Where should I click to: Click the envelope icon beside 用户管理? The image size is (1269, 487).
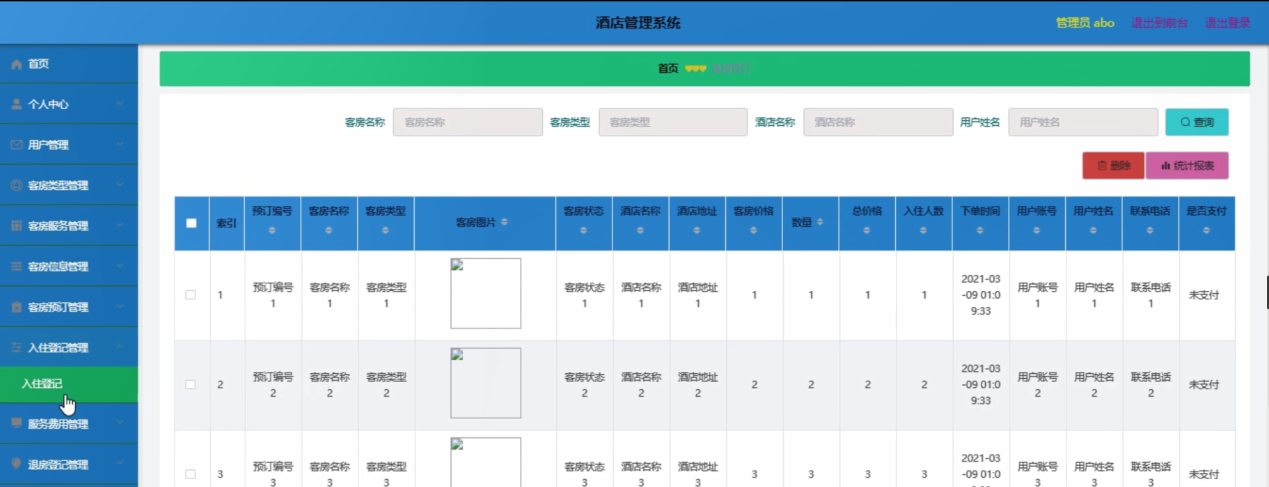pos(16,145)
